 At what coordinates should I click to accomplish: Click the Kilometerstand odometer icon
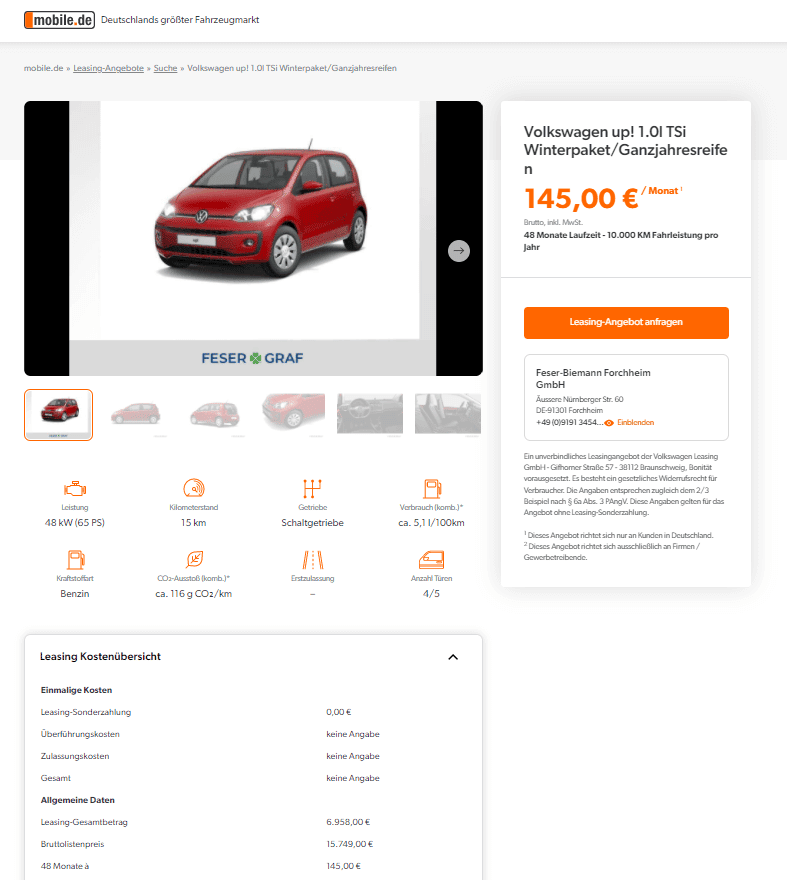(x=194, y=488)
